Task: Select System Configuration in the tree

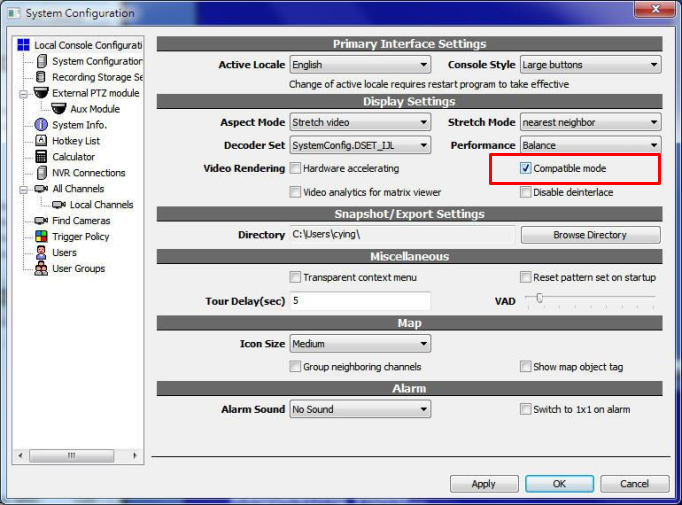Action: (97, 61)
